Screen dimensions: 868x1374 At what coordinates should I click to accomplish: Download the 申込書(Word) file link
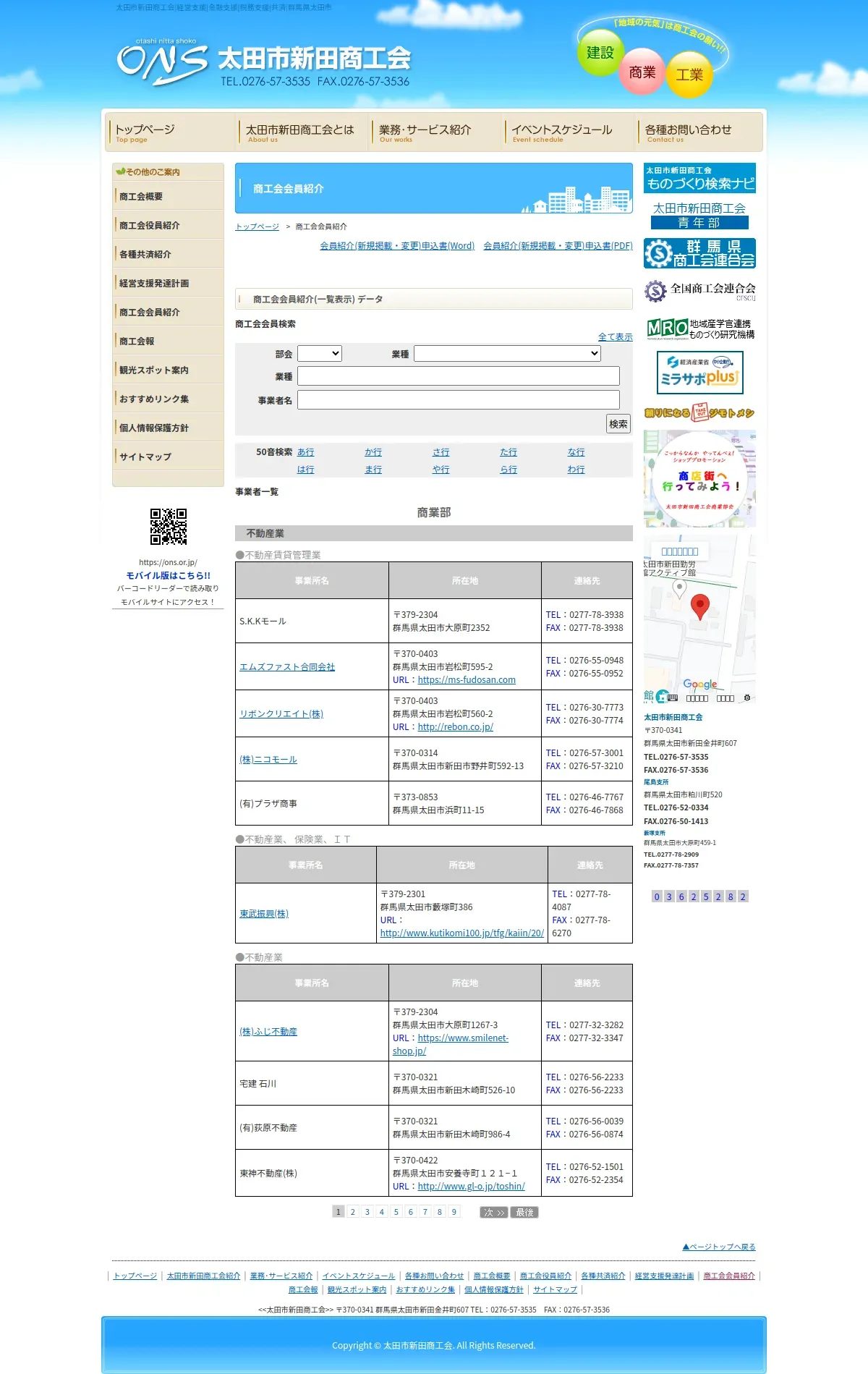tap(397, 246)
